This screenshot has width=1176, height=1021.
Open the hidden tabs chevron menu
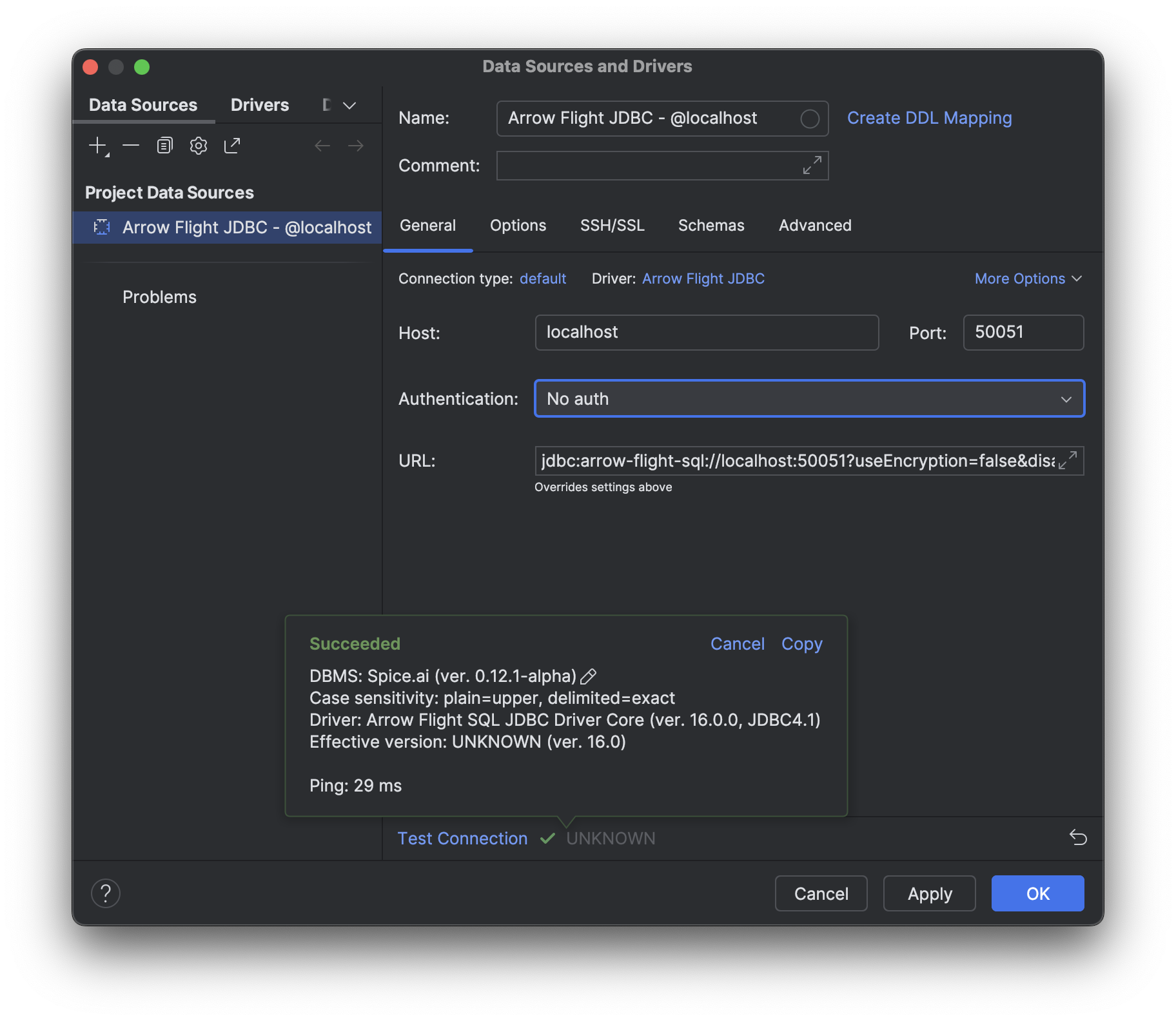click(348, 104)
